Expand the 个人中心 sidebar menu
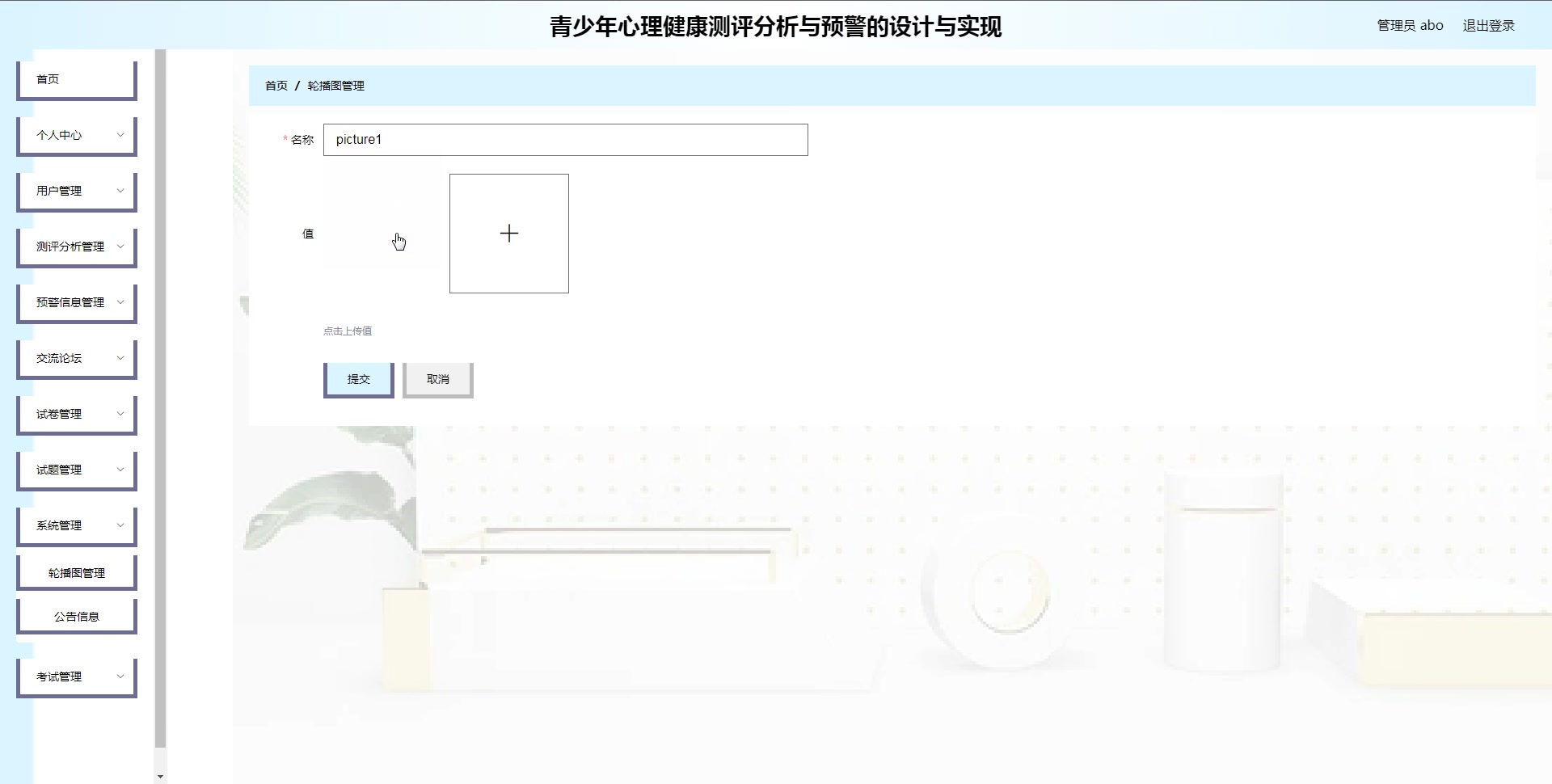1552x784 pixels. pos(76,135)
